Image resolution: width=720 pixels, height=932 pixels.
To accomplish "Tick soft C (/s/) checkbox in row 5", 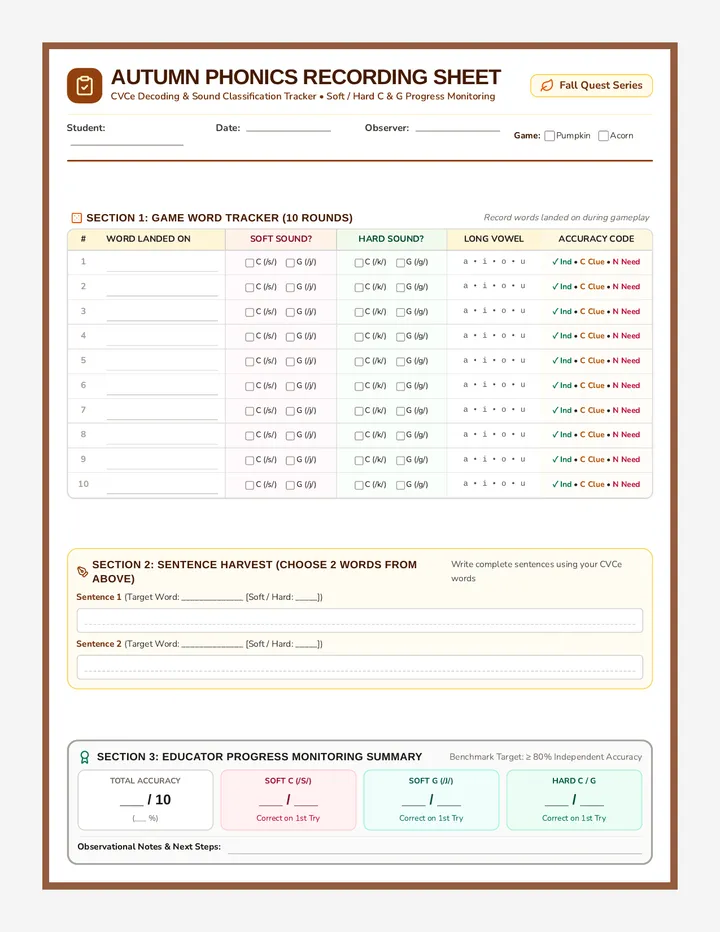I will click(x=250, y=361).
